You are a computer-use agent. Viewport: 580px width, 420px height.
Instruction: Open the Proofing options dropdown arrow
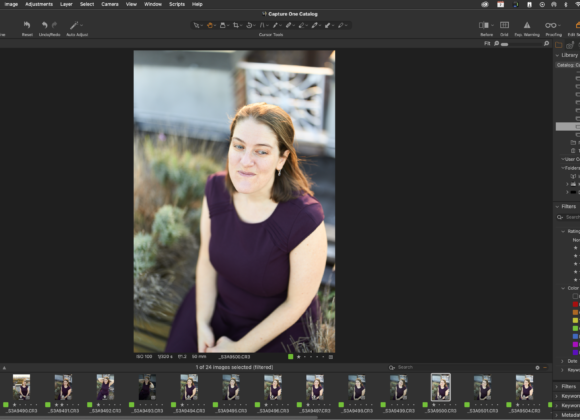pyautogui.click(x=559, y=26)
